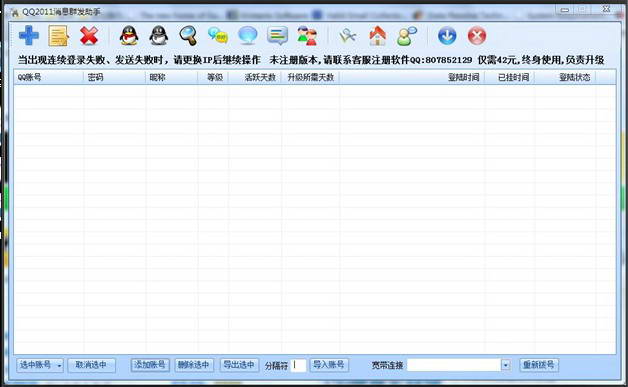Click the 导出选中 button

click(x=239, y=365)
